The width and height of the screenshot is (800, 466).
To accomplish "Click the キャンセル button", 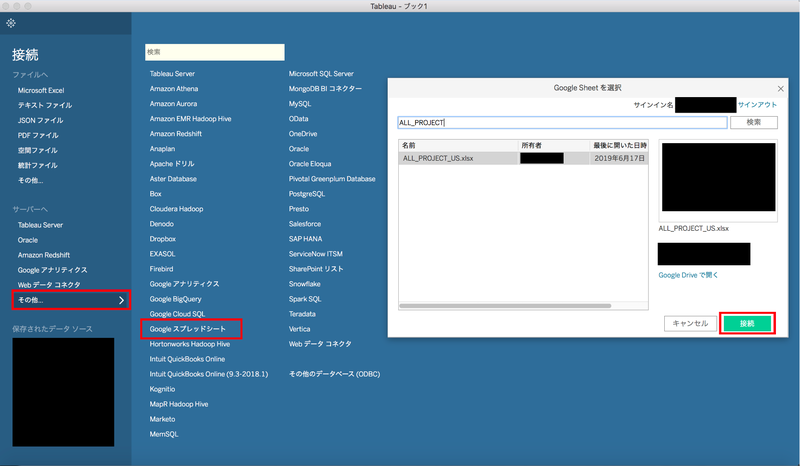I will [x=690, y=324].
